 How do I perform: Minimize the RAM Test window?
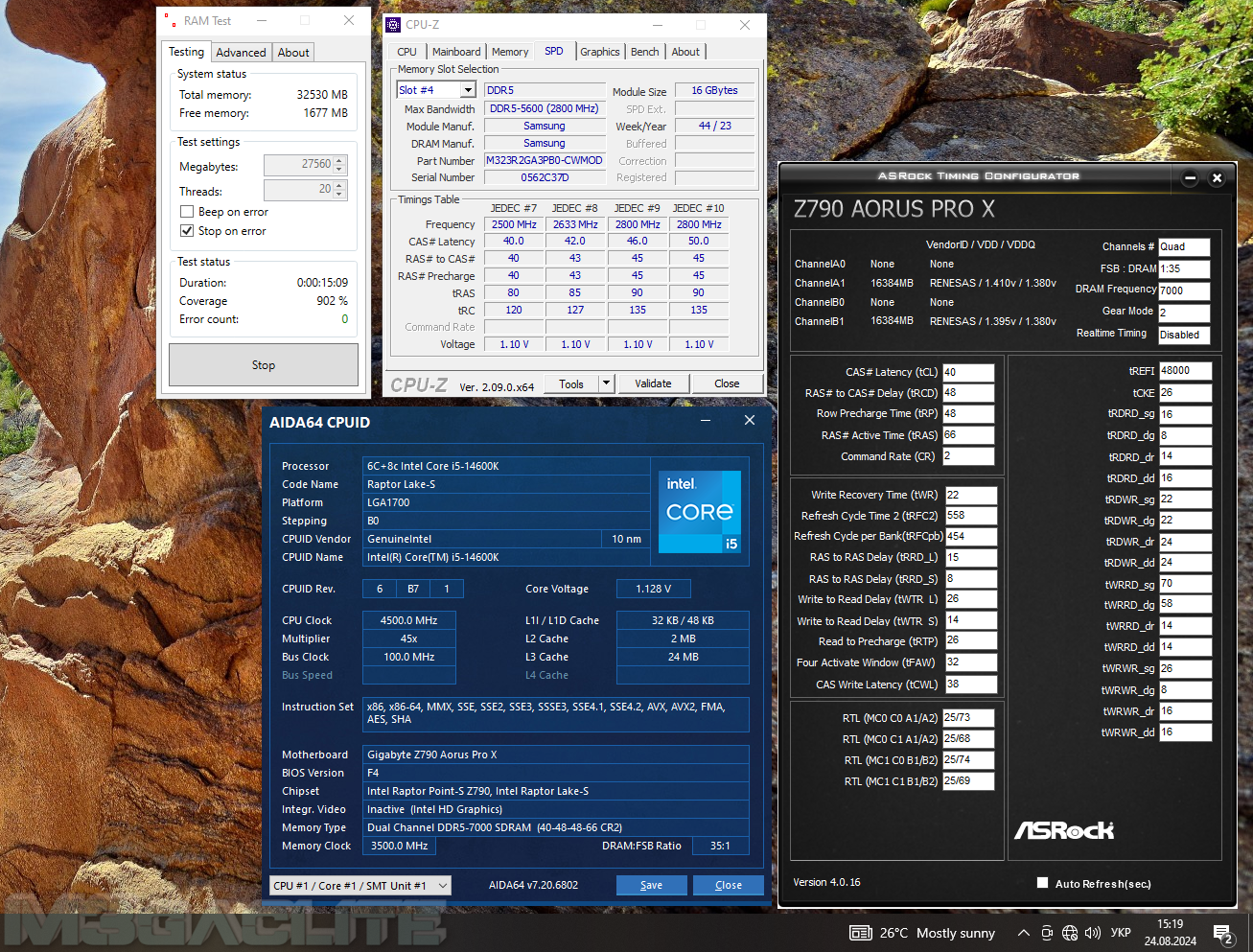coord(261,20)
